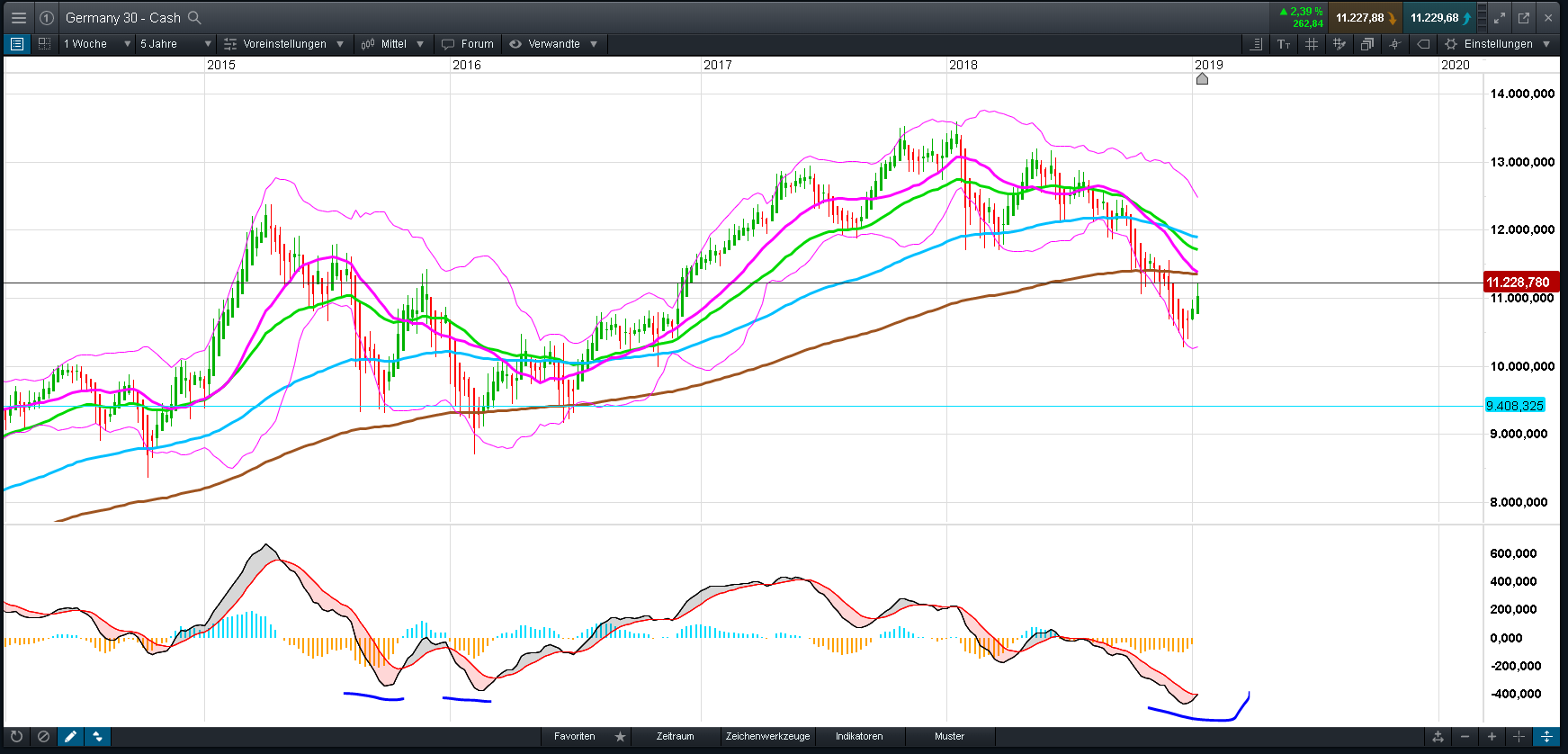This screenshot has width=1568, height=754.
Task: Open the Mittel price type dropdown
Action: point(392,44)
